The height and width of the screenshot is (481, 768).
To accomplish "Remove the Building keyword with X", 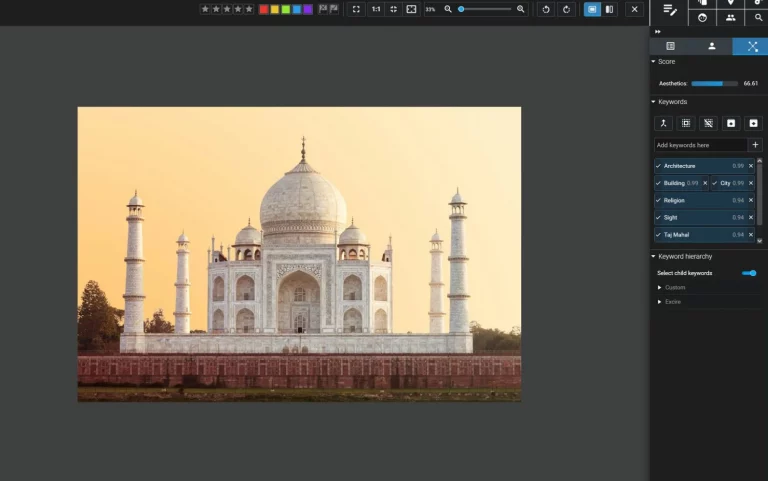I will [705, 183].
